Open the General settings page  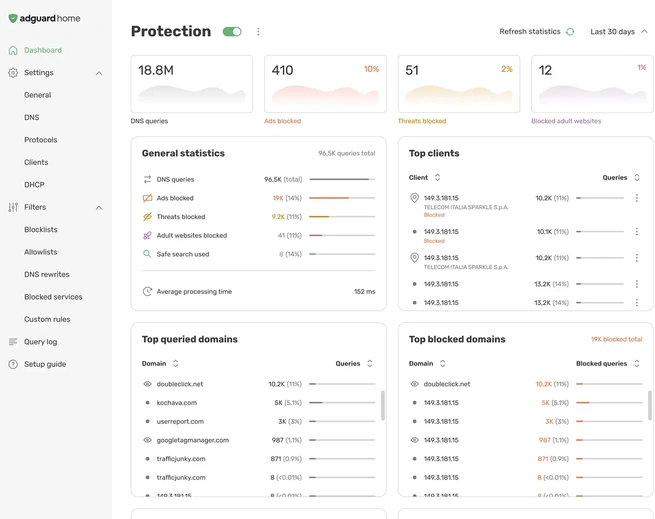[38, 95]
